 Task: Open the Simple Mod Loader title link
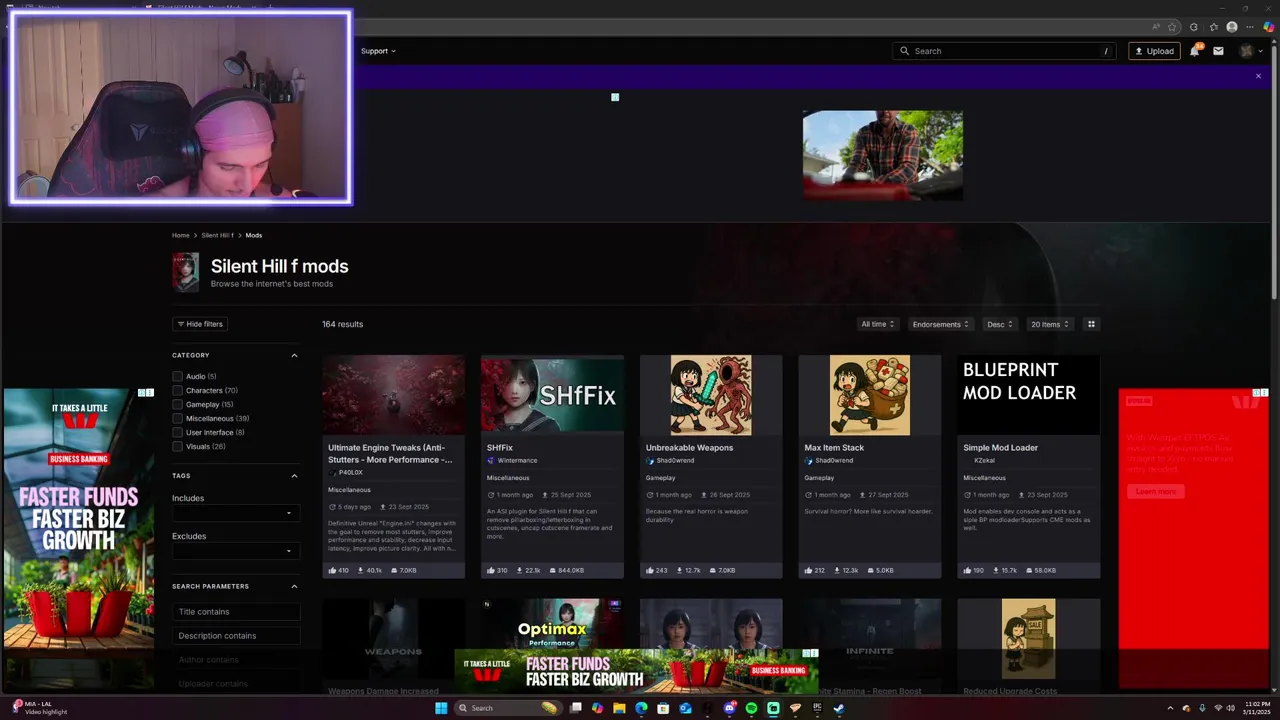pos(1000,448)
